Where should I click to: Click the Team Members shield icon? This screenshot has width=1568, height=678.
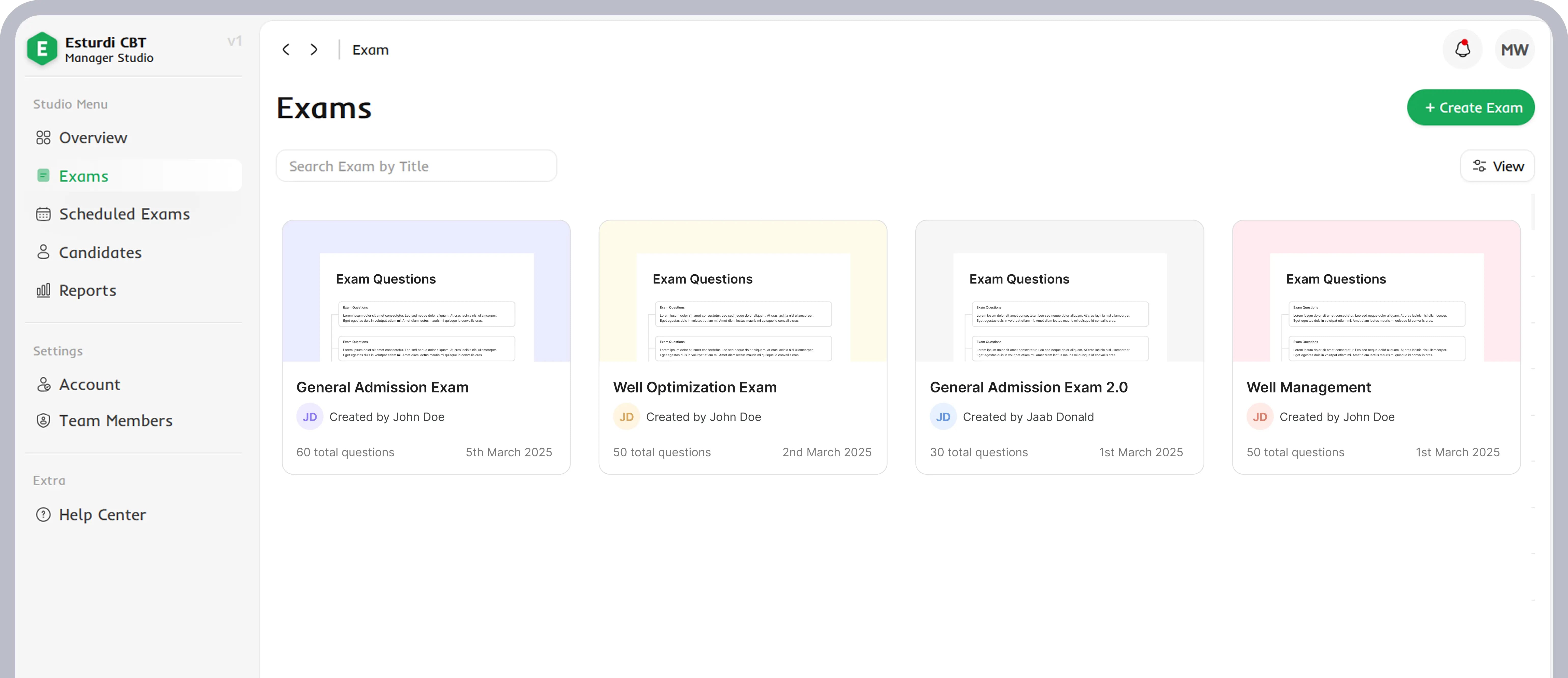(43, 420)
